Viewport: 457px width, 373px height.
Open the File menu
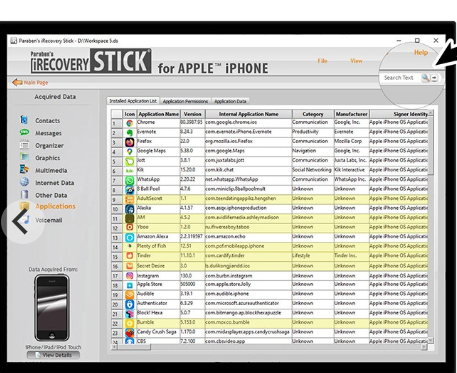coord(322,61)
